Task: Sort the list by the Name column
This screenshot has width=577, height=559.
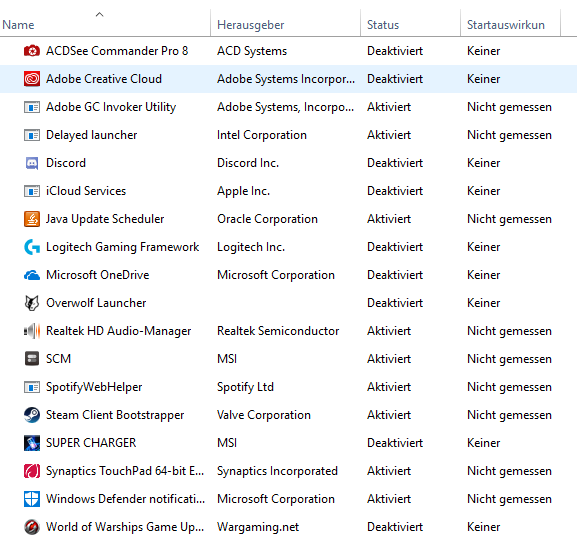Action: coord(105,25)
